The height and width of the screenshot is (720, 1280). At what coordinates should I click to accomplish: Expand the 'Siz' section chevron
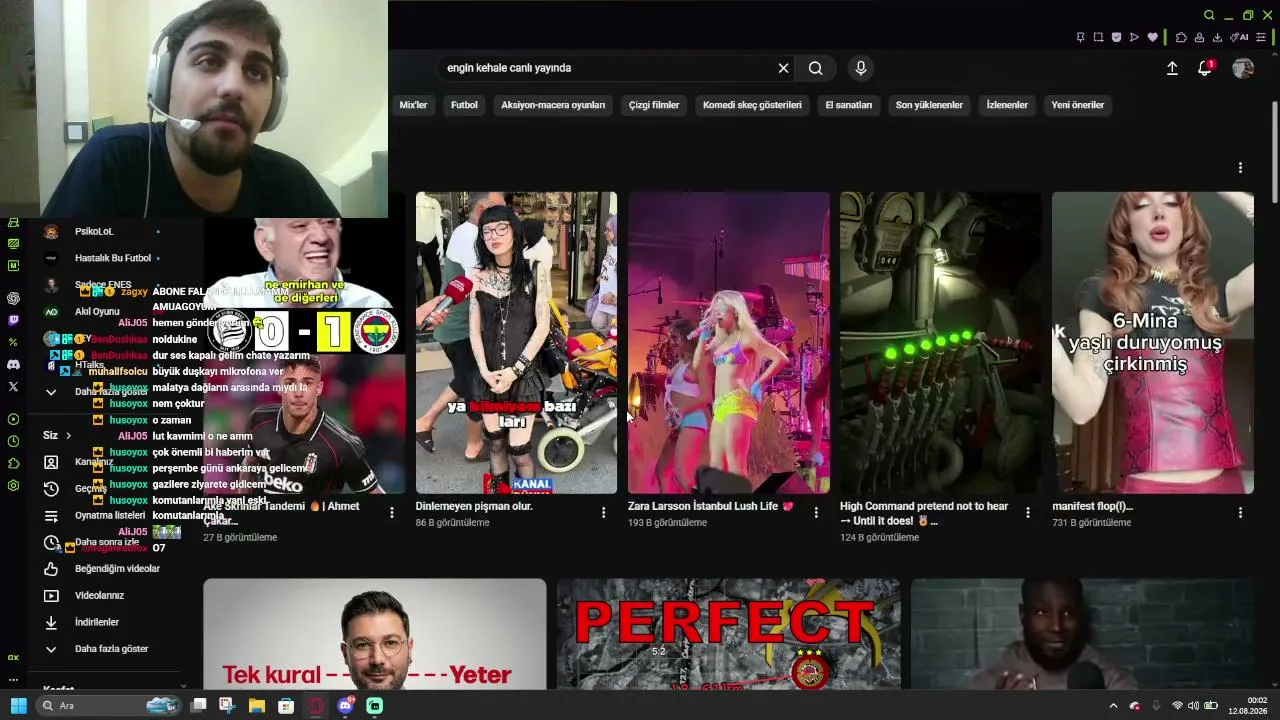pos(68,436)
